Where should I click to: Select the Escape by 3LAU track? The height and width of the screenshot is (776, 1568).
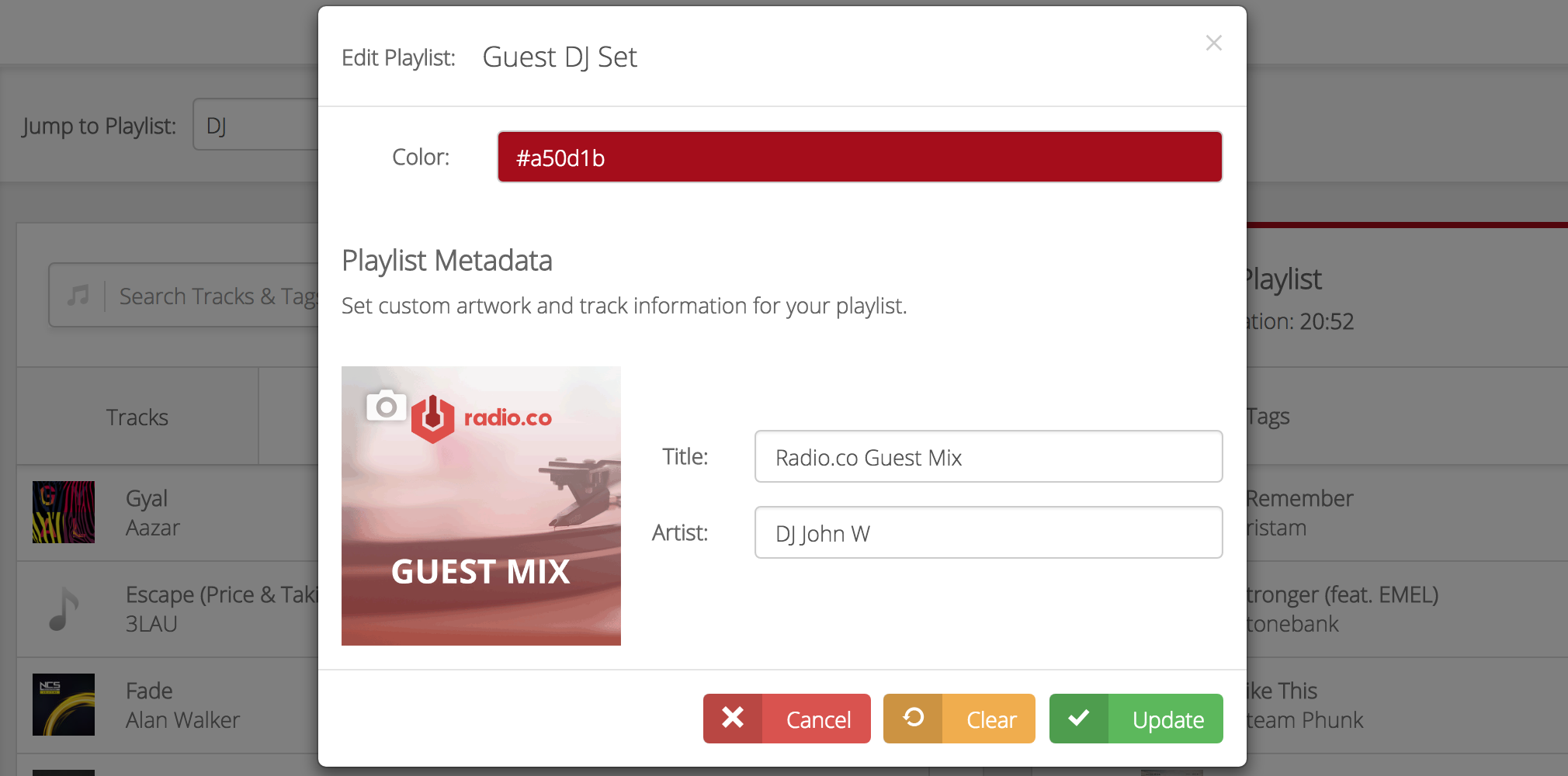pos(168,609)
